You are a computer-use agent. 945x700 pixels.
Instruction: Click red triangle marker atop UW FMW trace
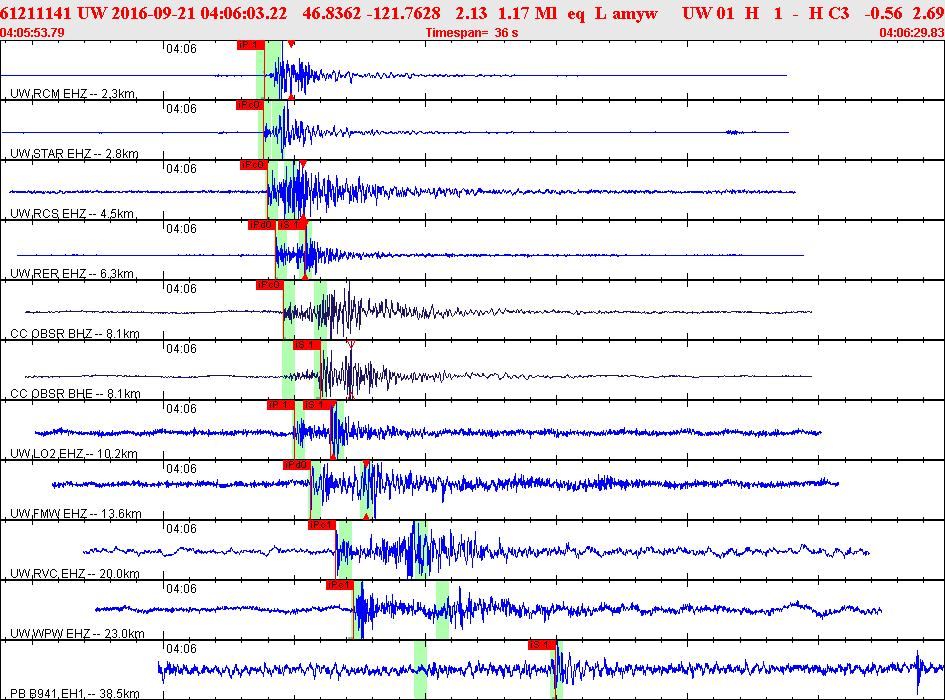(366, 464)
